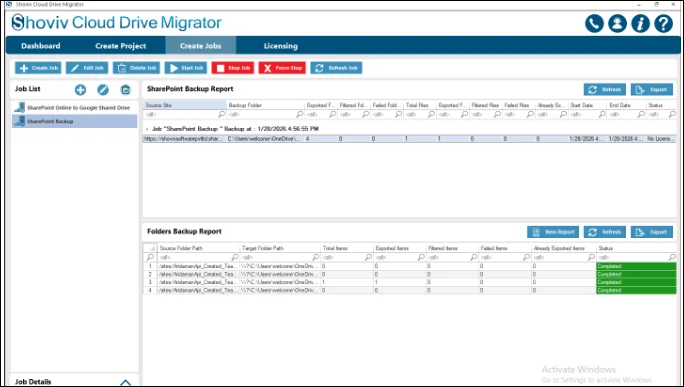Click the Target Folder Path column header

[280, 248]
